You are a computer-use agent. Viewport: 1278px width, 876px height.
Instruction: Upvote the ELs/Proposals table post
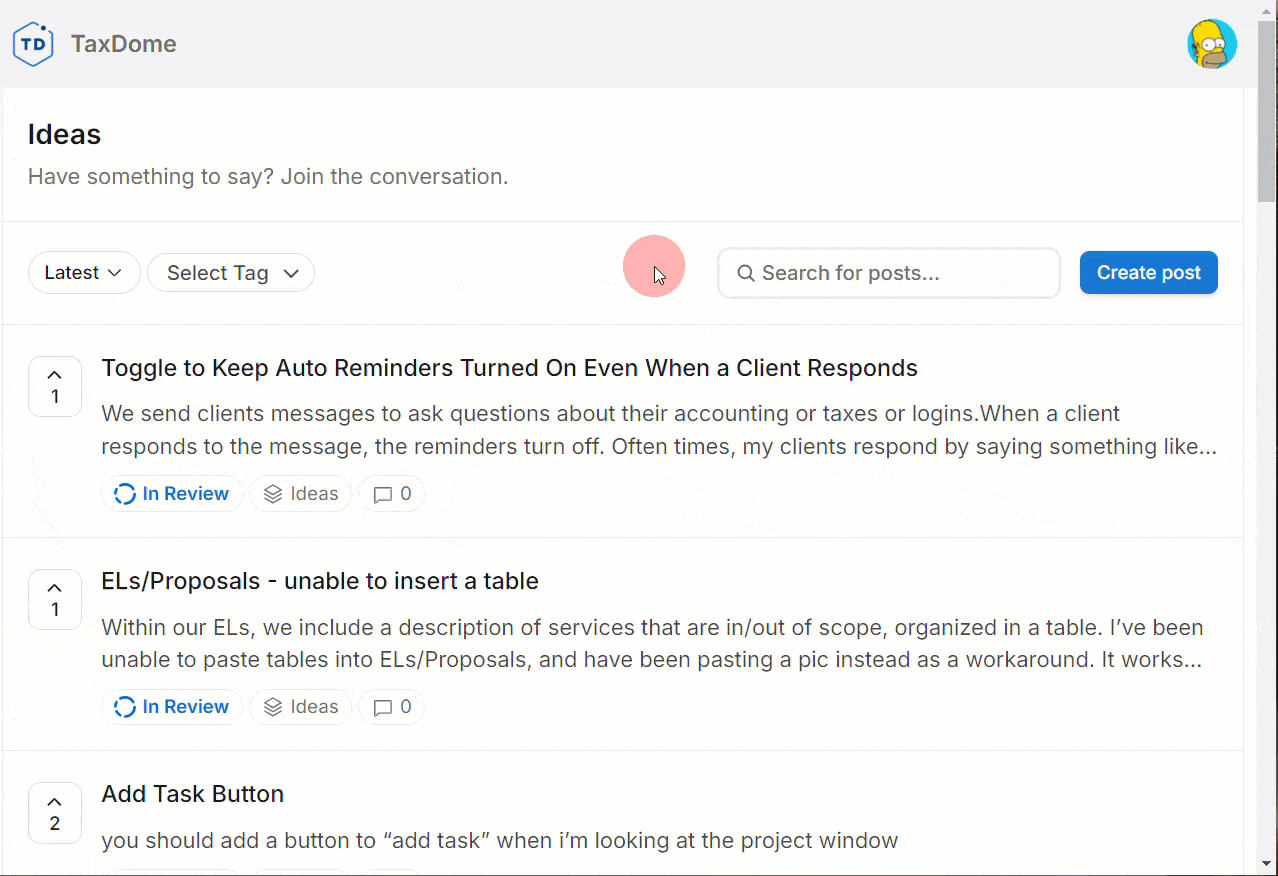(55, 599)
